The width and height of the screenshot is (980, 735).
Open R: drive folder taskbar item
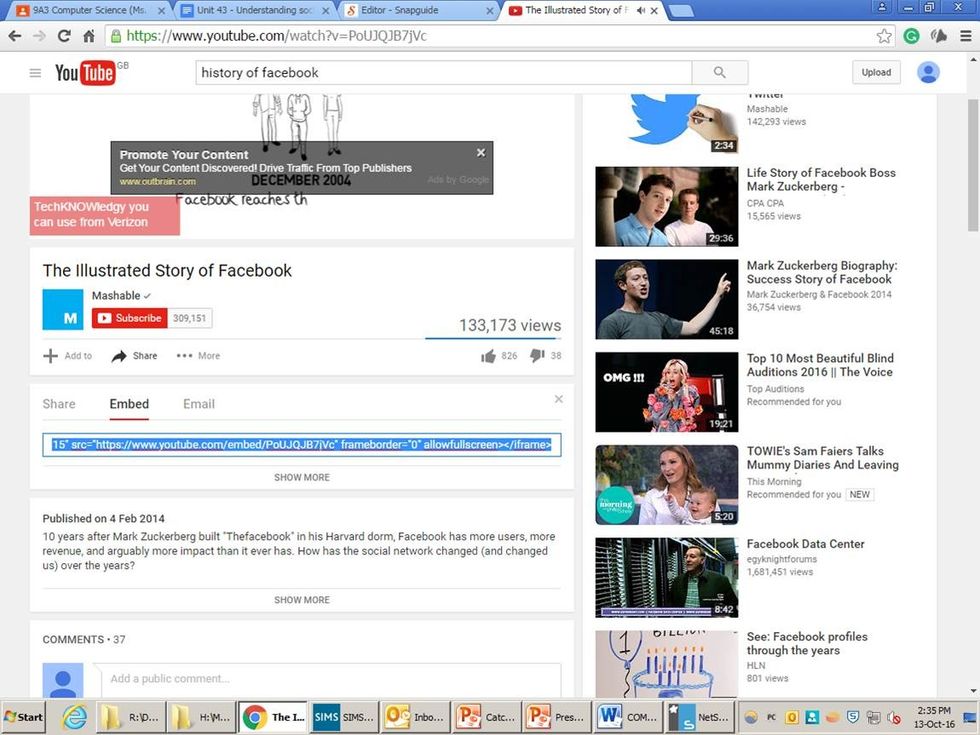coord(131,717)
